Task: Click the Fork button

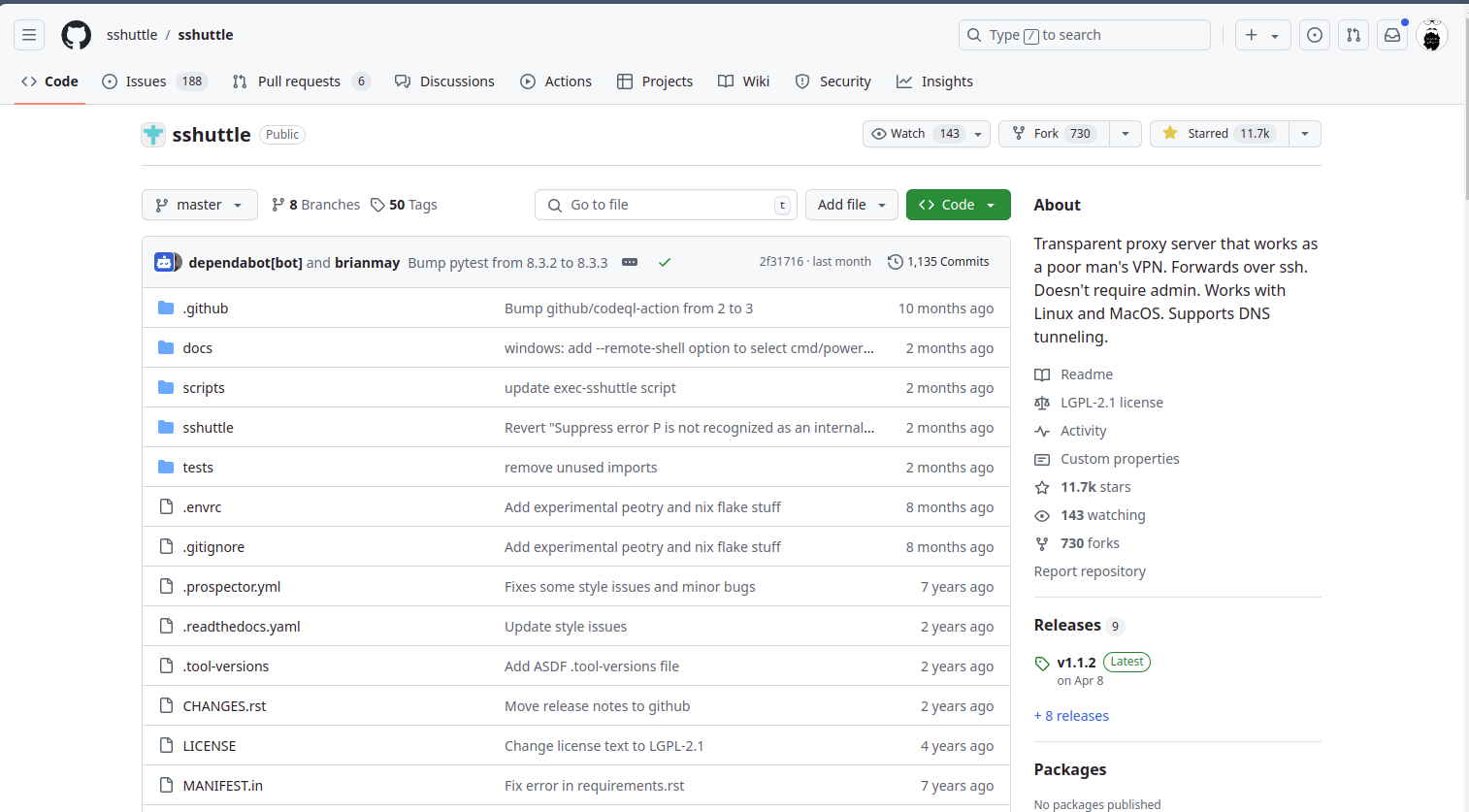Action: click(x=1054, y=134)
